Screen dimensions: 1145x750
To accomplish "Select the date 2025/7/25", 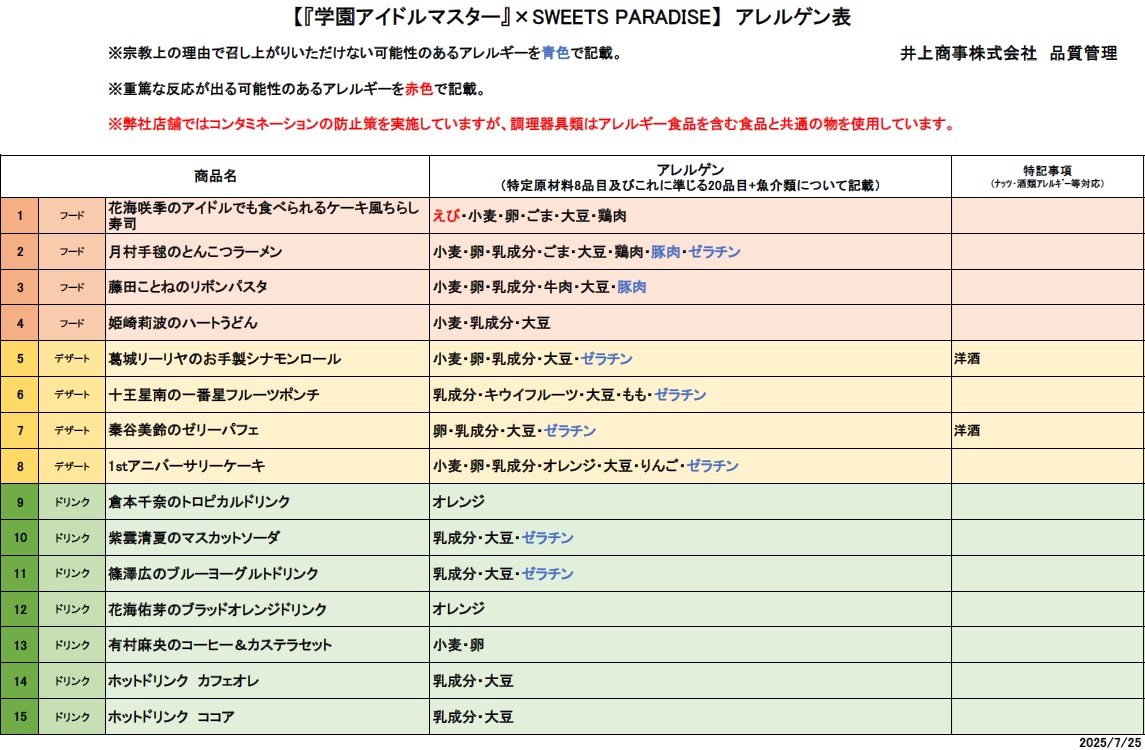I will (1110, 742).
